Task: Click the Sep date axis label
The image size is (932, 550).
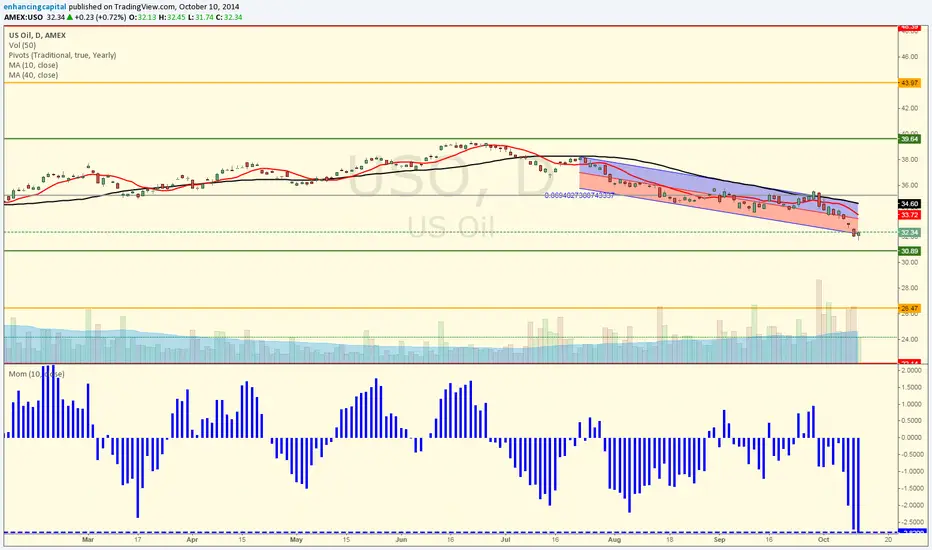Action: (719, 540)
